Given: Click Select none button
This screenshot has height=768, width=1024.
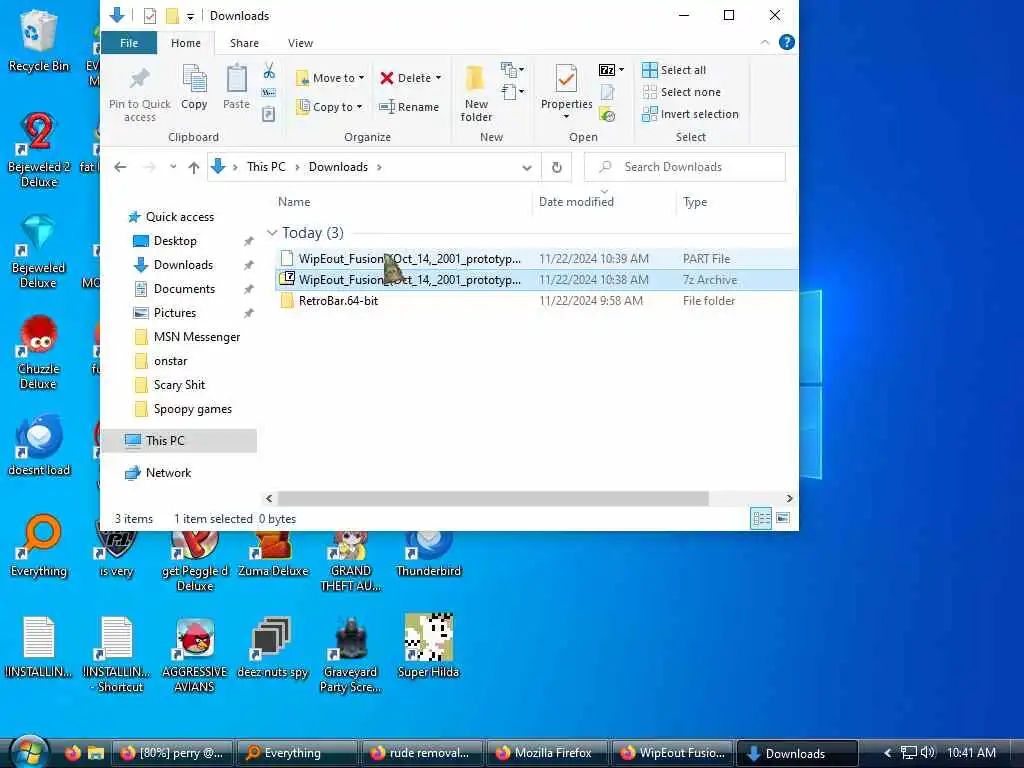Looking at the screenshot, I should click(681, 92).
